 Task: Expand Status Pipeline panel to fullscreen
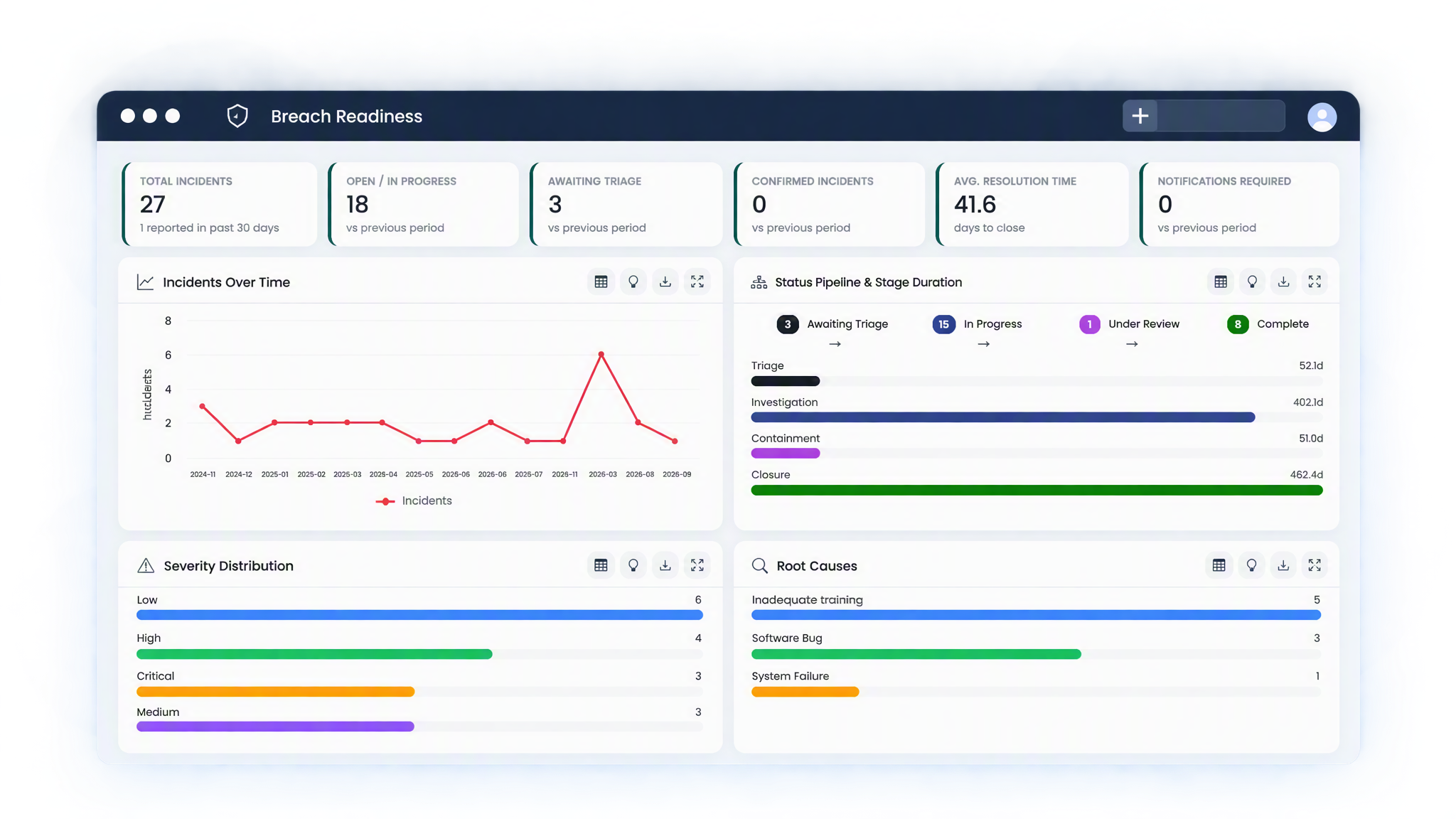point(1315,282)
